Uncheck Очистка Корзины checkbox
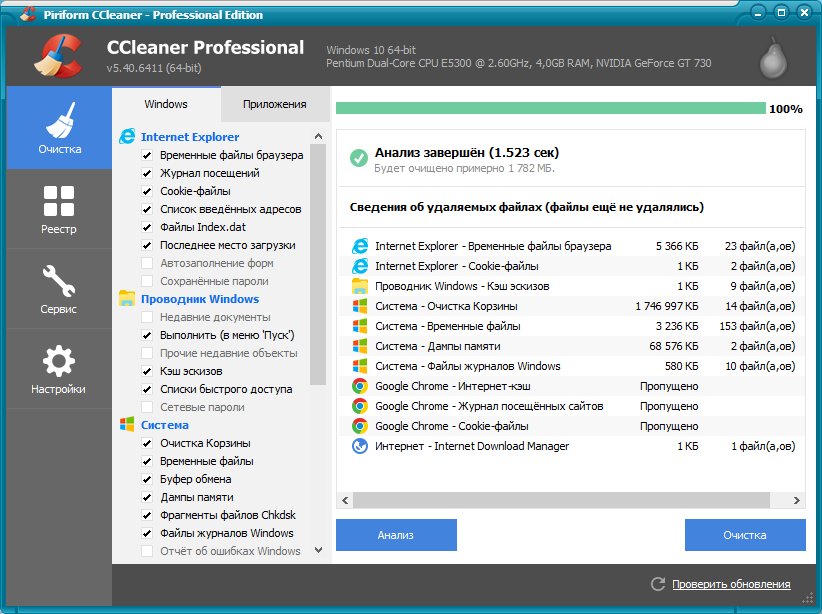Screen dimensions: 822x614 147,443
